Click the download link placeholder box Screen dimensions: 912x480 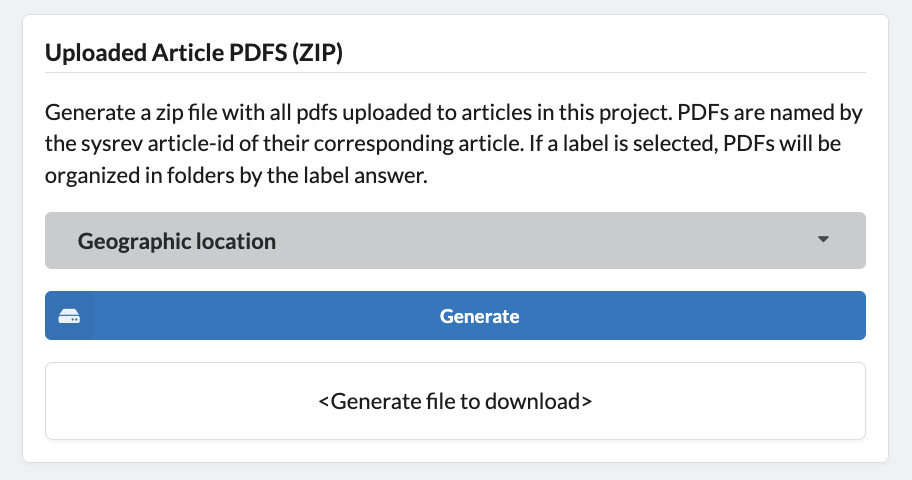tap(455, 401)
